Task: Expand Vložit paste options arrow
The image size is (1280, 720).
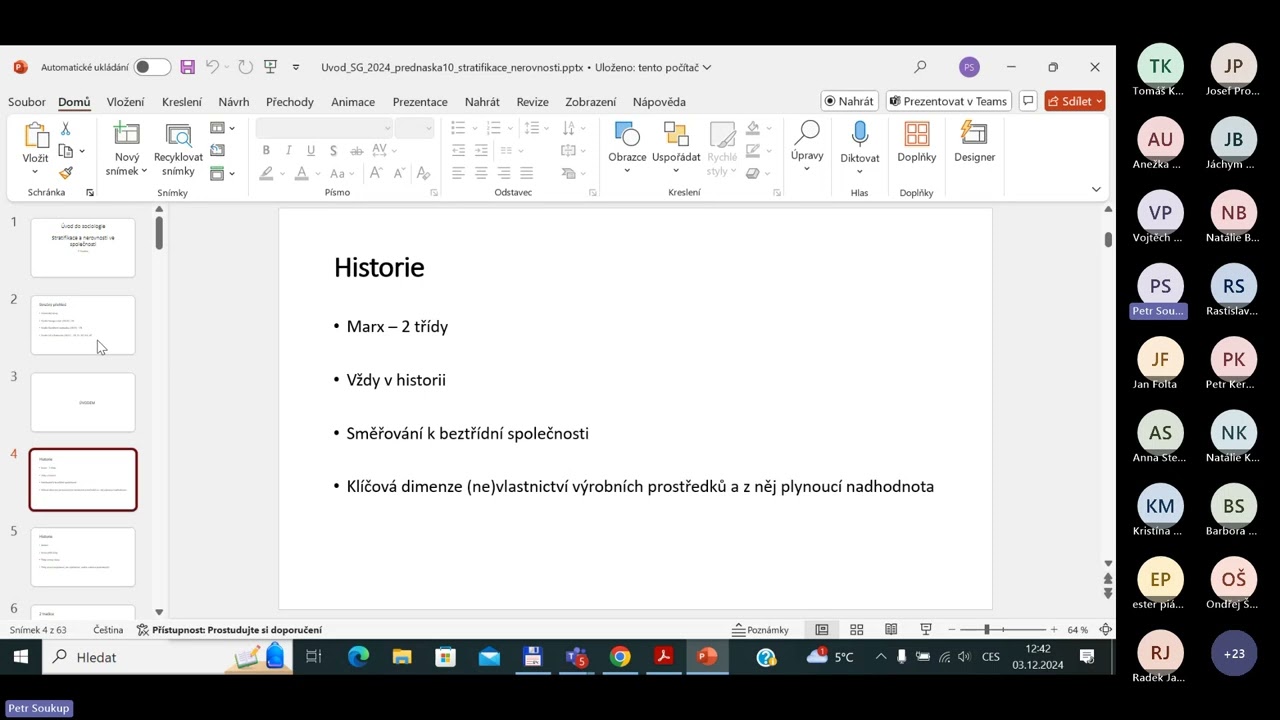Action: pos(36,172)
